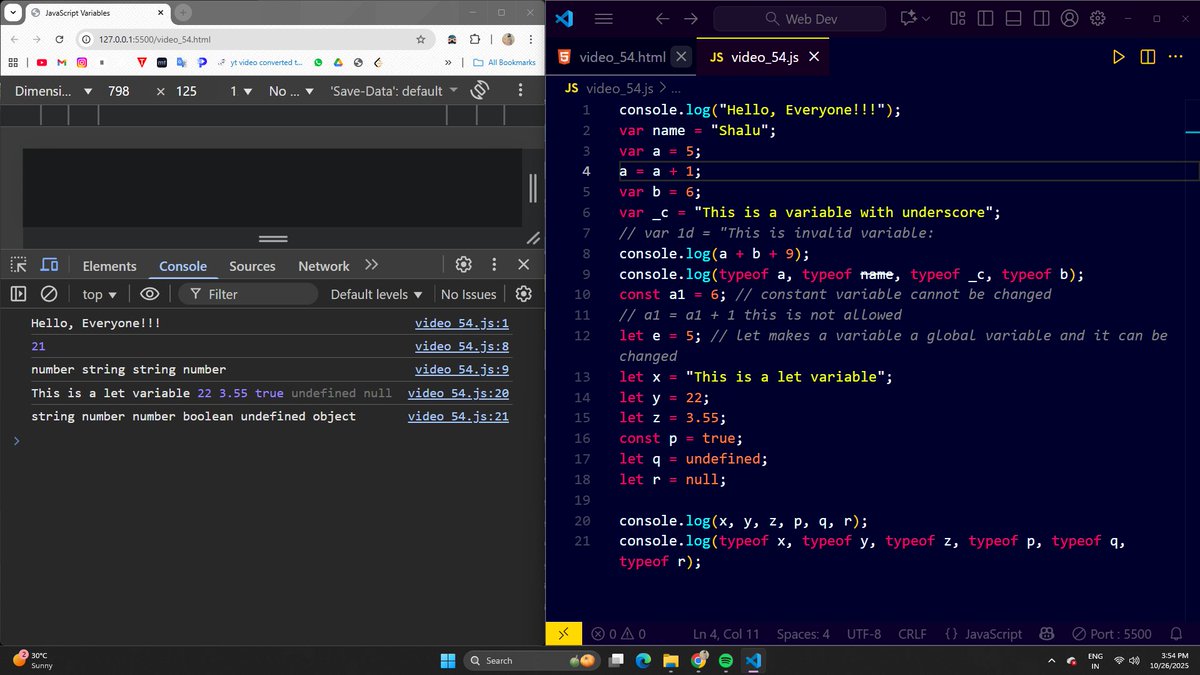Expand Copilot chat dropdown arrow
This screenshot has width=1200, height=675.
(x=925, y=19)
